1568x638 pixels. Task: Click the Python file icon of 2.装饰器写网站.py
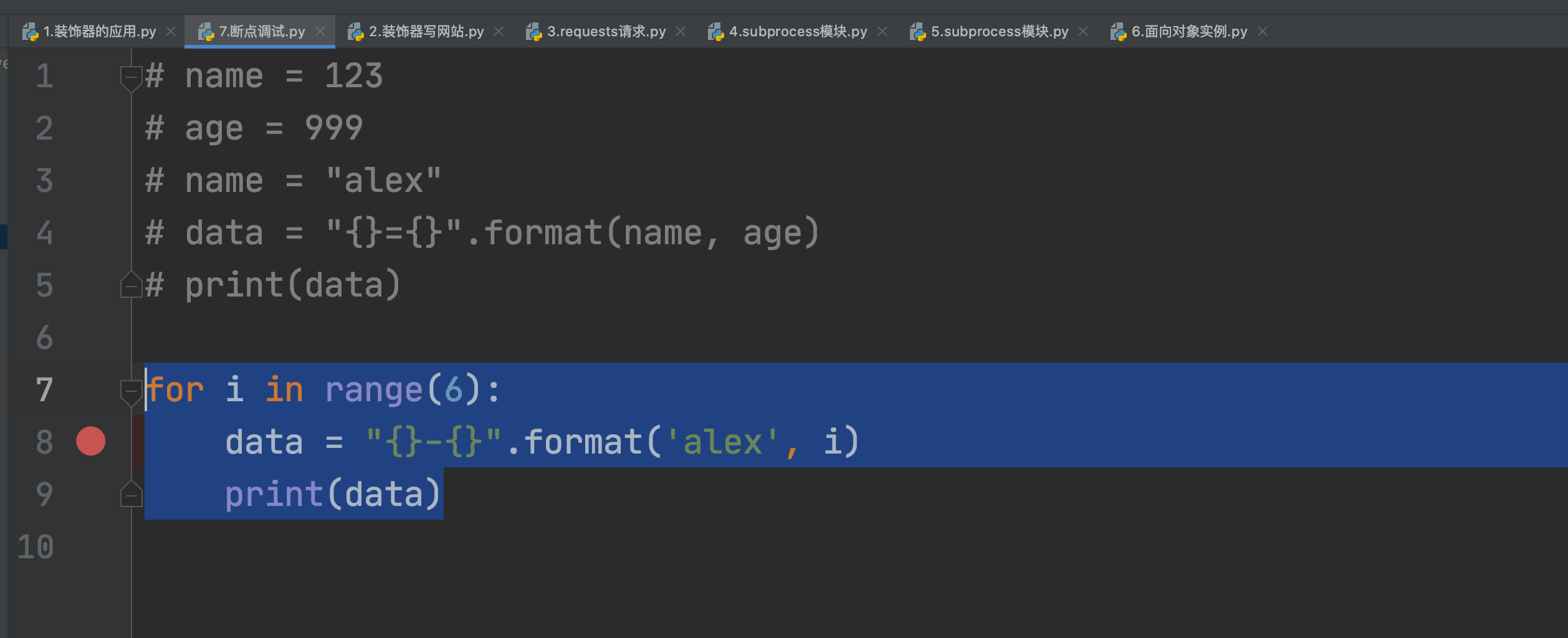[355, 32]
